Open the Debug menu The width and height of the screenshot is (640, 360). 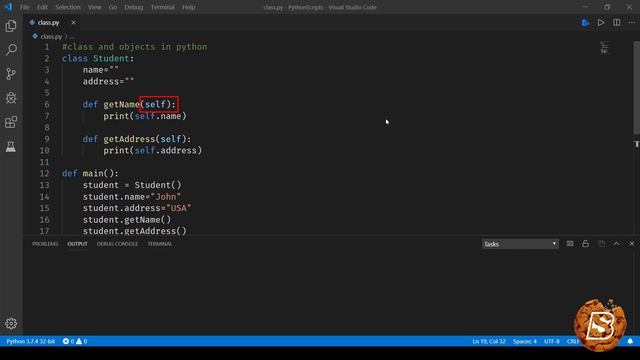[x=133, y=7]
